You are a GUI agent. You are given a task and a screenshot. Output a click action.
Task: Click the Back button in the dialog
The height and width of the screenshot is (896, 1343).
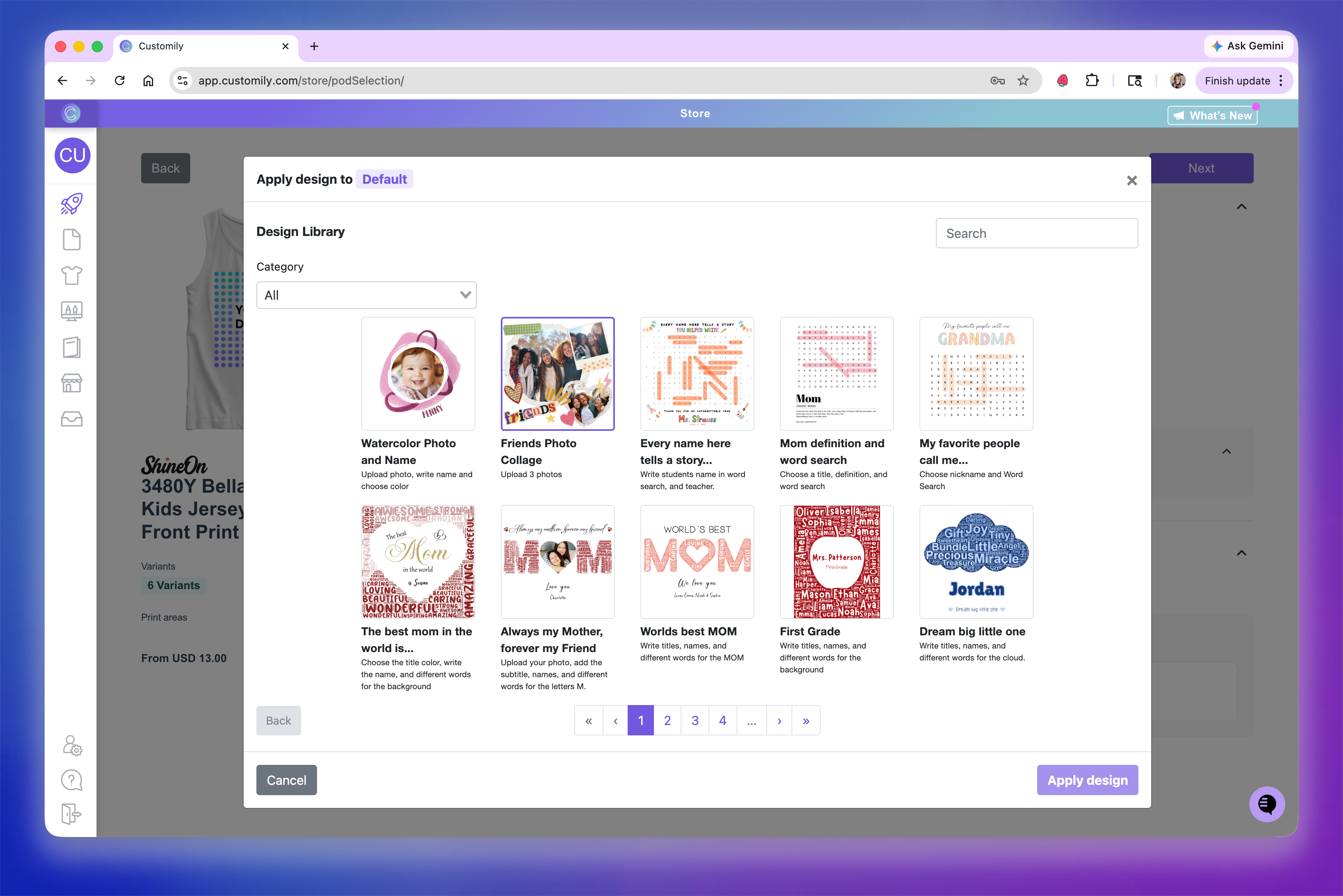click(x=278, y=721)
